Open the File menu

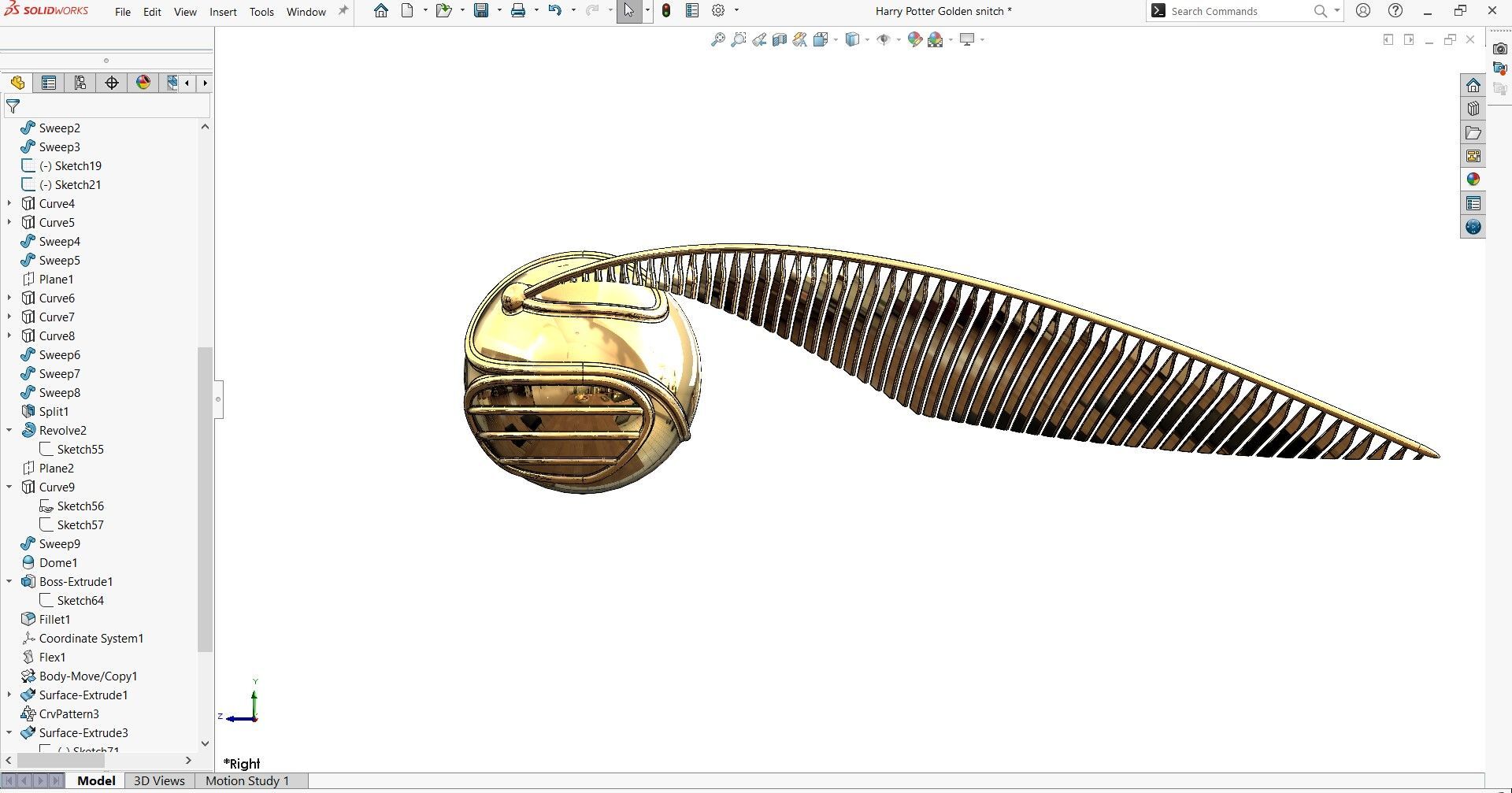coord(123,12)
